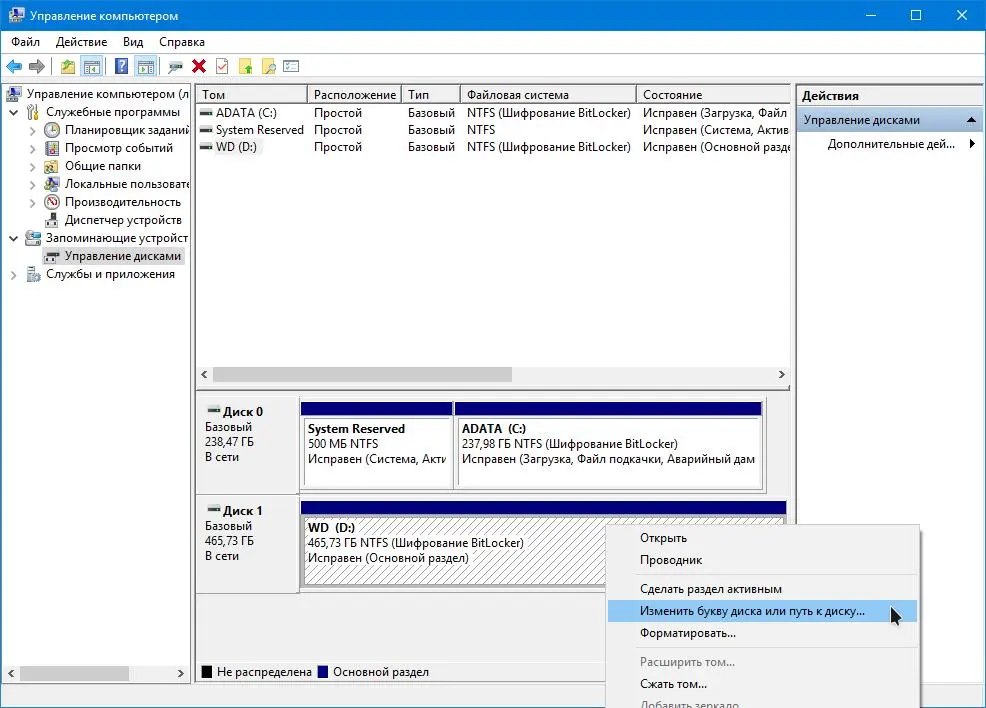
Task: Click the red X delete icon
Action: (x=199, y=66)
